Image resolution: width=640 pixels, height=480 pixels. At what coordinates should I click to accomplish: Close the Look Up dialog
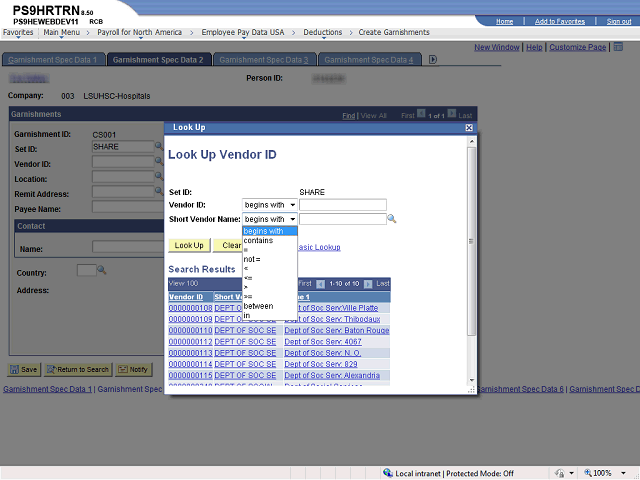coord(469,128)
